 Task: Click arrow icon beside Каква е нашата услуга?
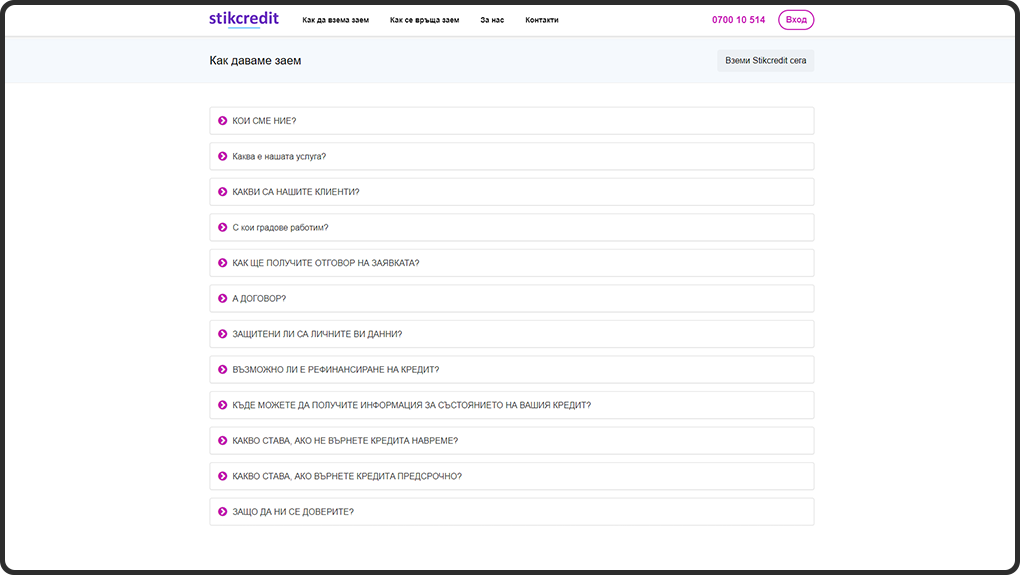tap(223, 156)
